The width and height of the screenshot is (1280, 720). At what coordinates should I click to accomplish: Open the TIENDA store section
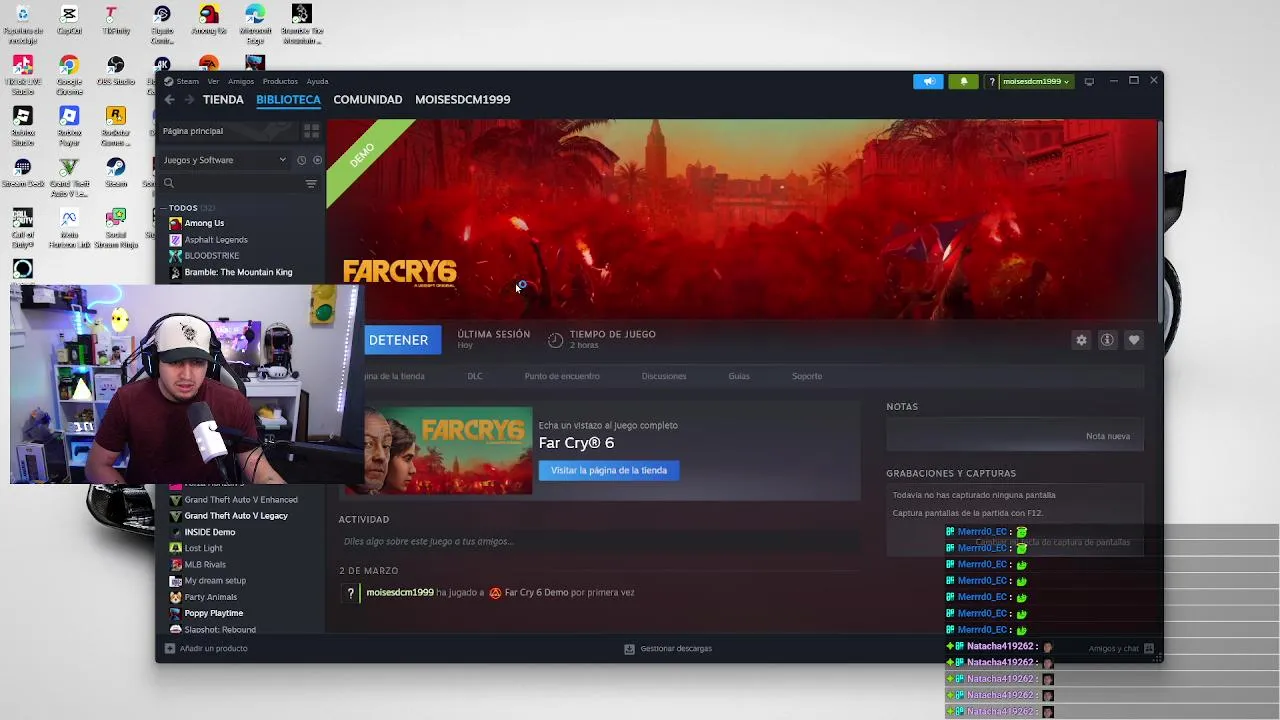(x=223, y=100)
